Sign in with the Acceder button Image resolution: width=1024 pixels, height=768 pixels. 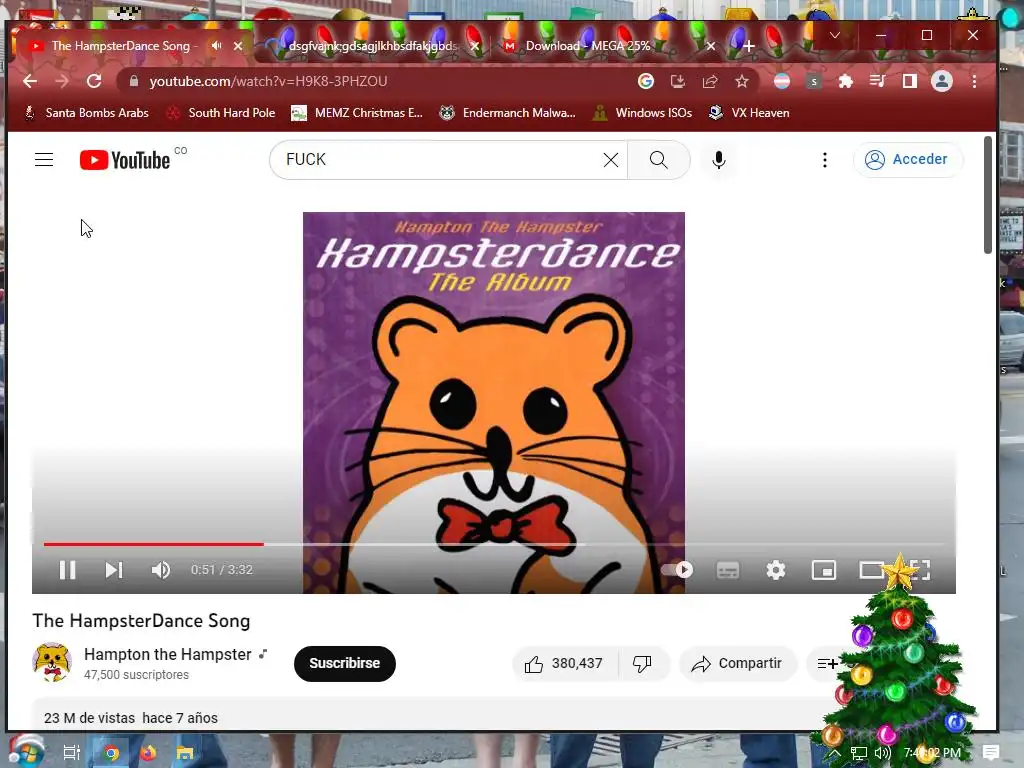tap(907, 159)
